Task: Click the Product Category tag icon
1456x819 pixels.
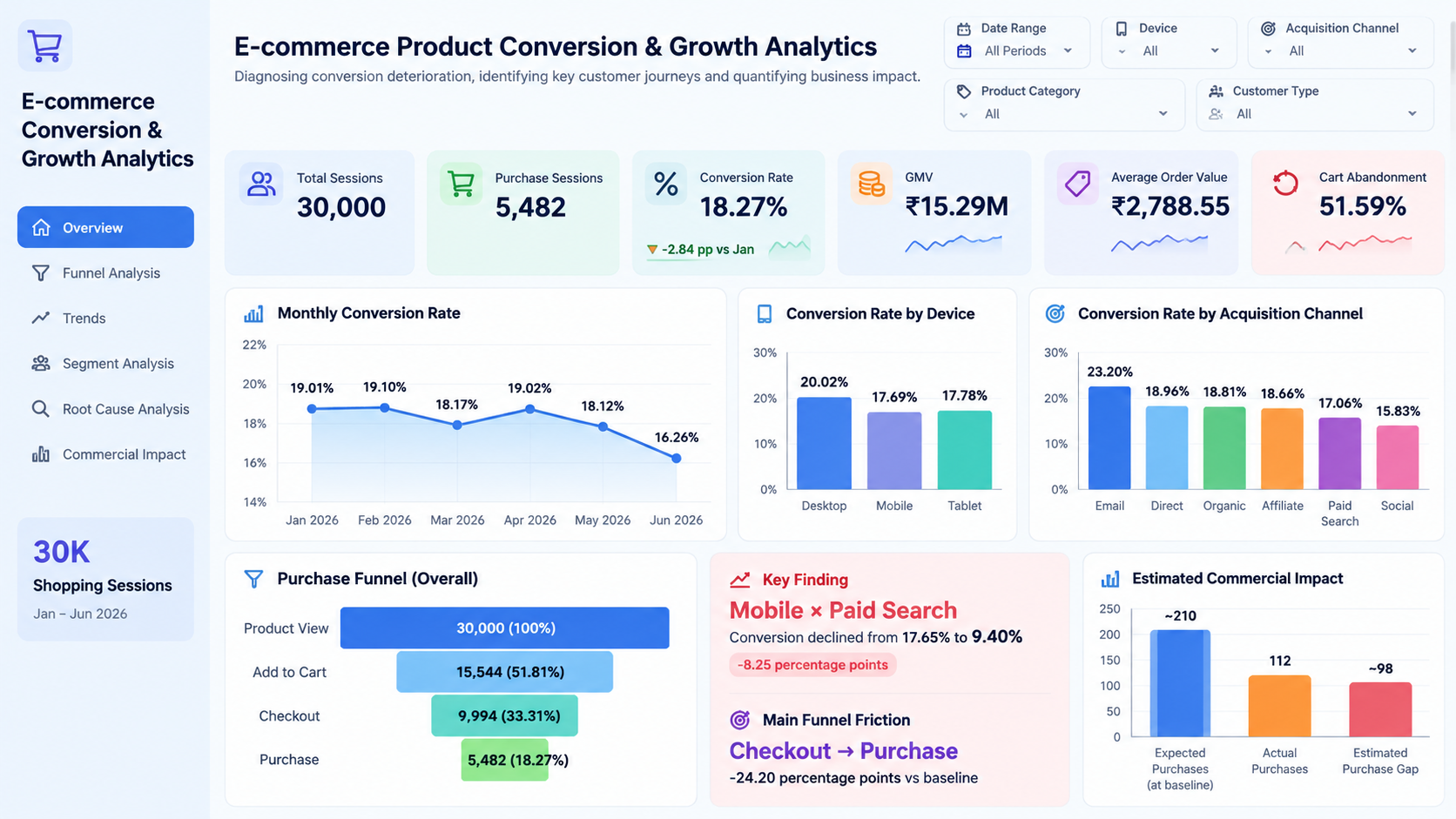Action: point(964,91)
